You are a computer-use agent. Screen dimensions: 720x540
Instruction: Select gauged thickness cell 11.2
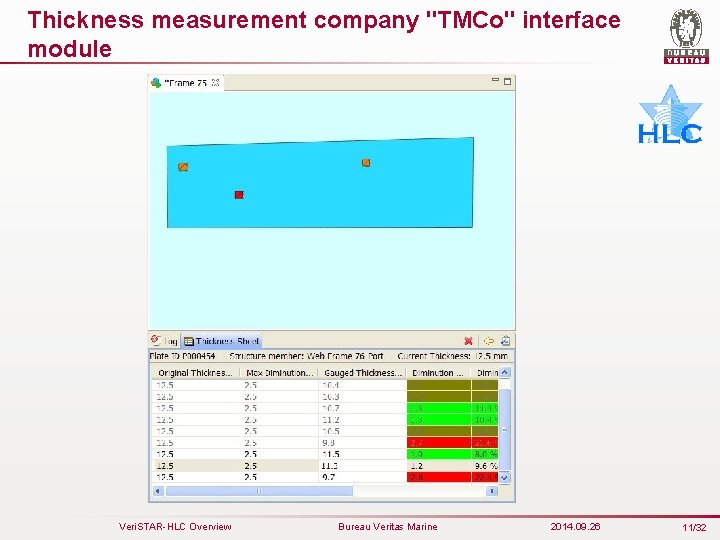pos(362,420)
